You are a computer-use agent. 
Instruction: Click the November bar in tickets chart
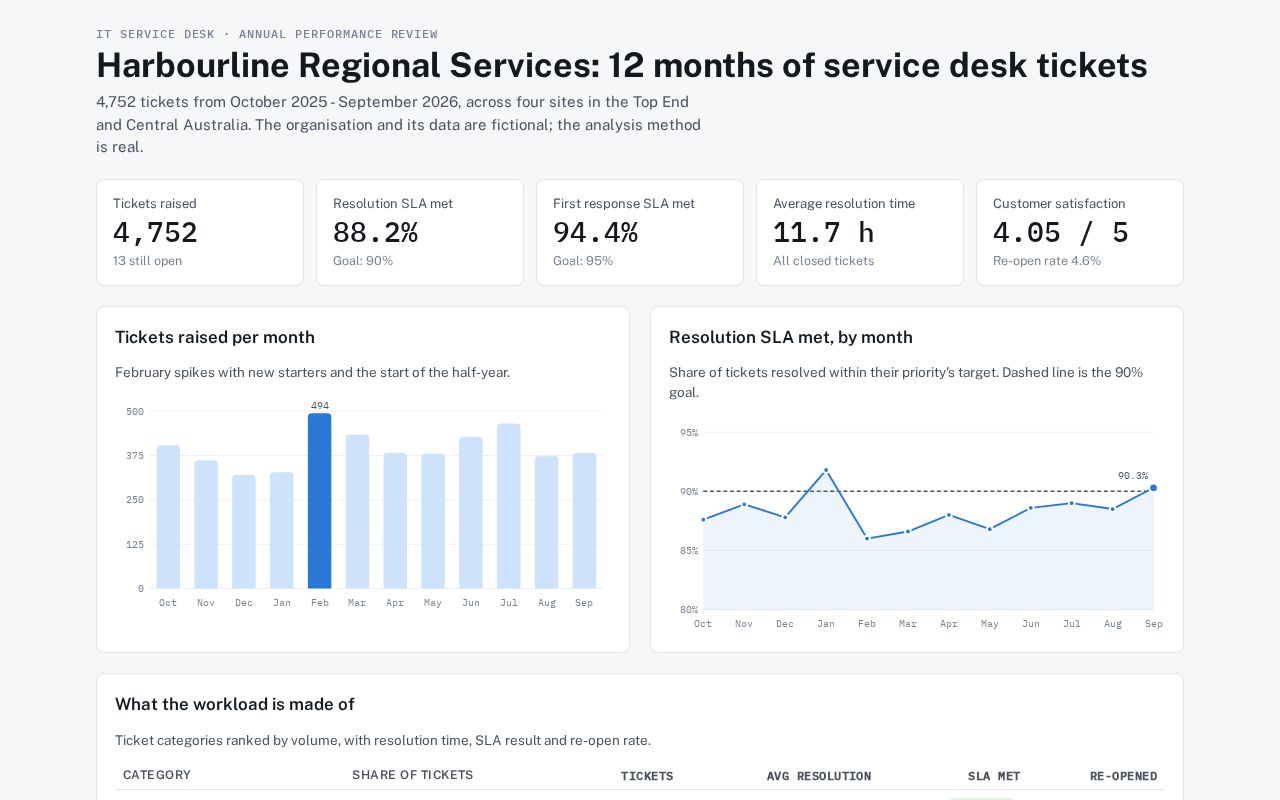(206, 524)
